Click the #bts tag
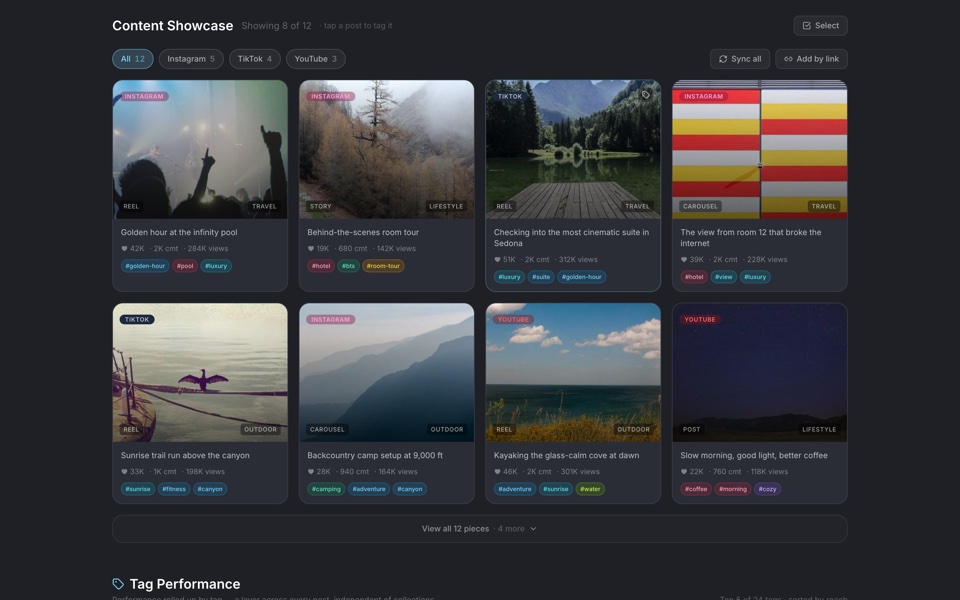 point(348,266)
